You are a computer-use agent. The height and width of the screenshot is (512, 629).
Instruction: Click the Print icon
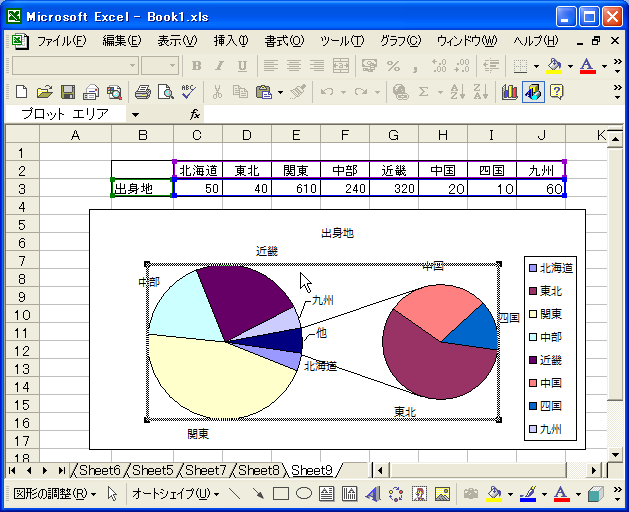[142, 92]
